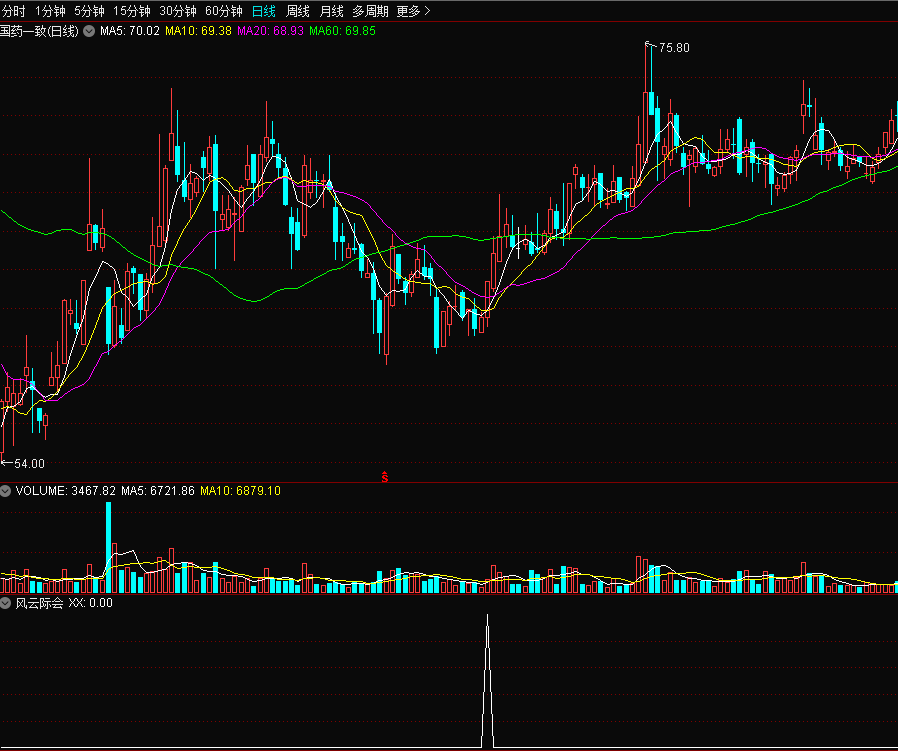Image resolution: width=898 pixels, height=751 pixels.
Task: Switch to 月线 monthly chart
Action: pos(332,11)
